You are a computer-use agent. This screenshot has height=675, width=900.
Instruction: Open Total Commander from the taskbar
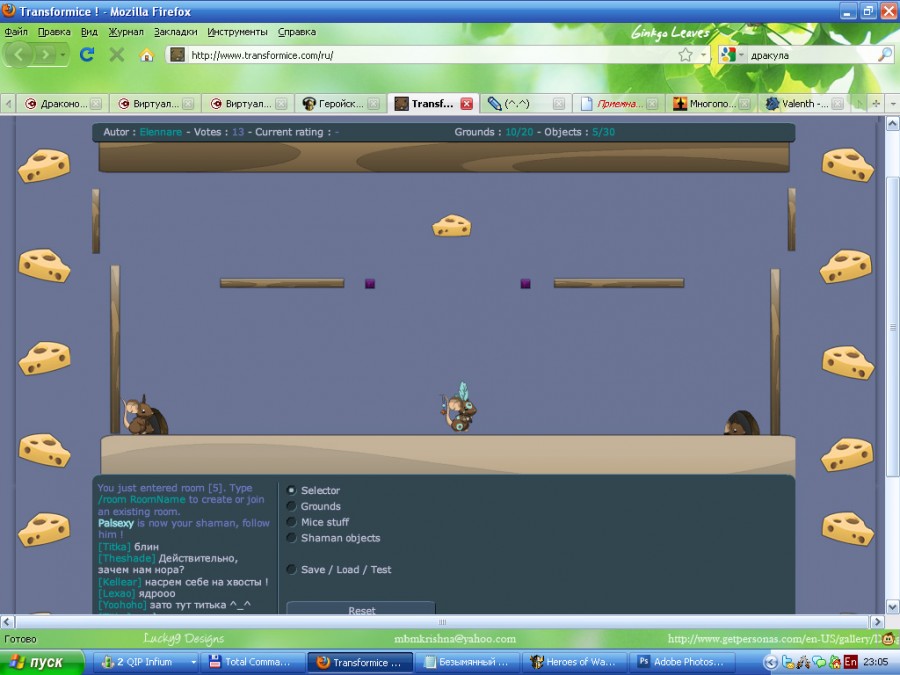251,662
